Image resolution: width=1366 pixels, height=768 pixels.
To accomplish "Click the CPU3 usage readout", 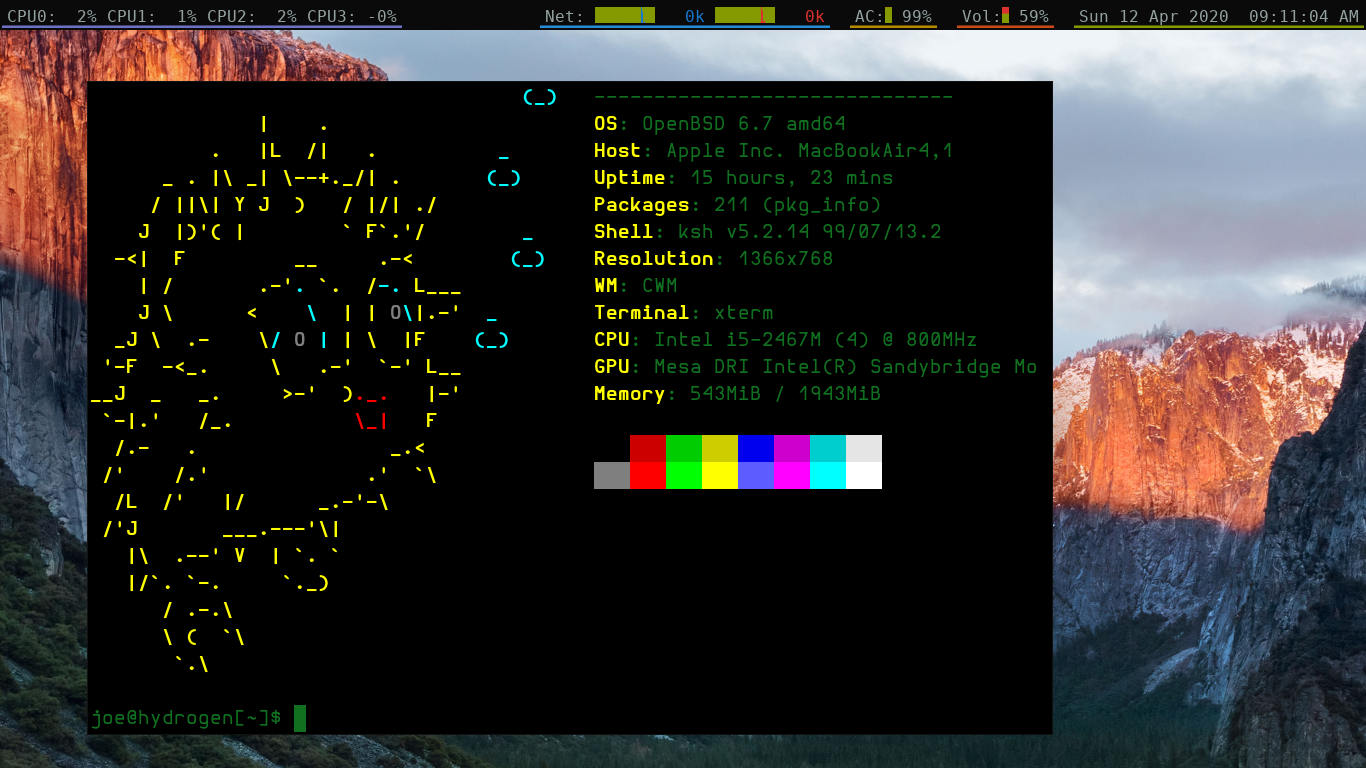I will (x=351, y=16).
